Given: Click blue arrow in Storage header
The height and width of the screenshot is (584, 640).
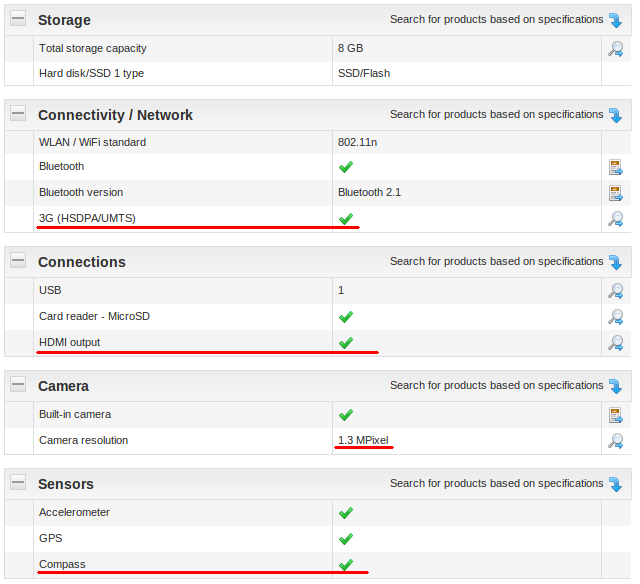Looking at the screenshot, I should [615, 20].
